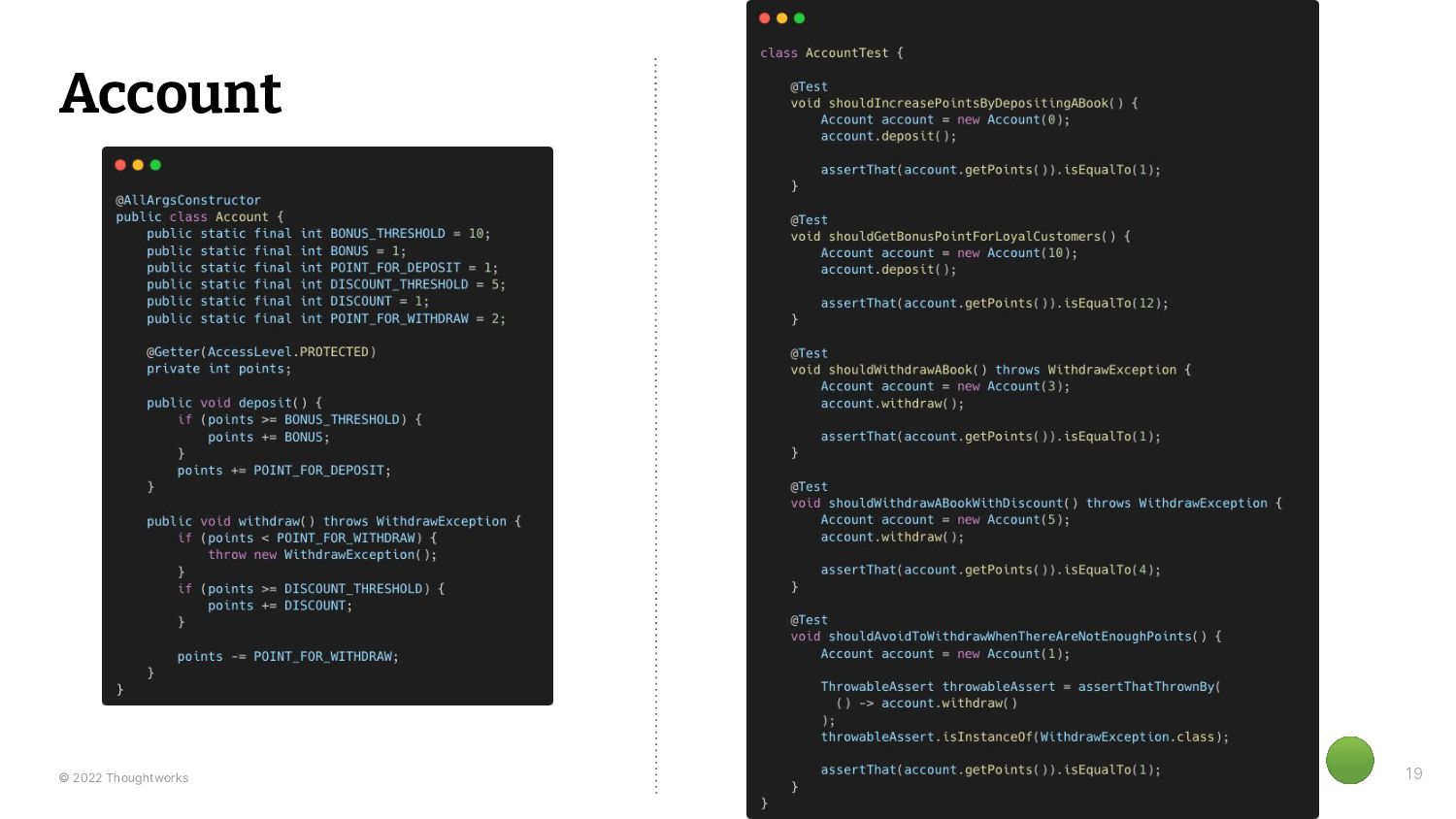
Task: Click the "shouldWithdrawABook() throws WithdrawException" line
Action: coord(991,370)
